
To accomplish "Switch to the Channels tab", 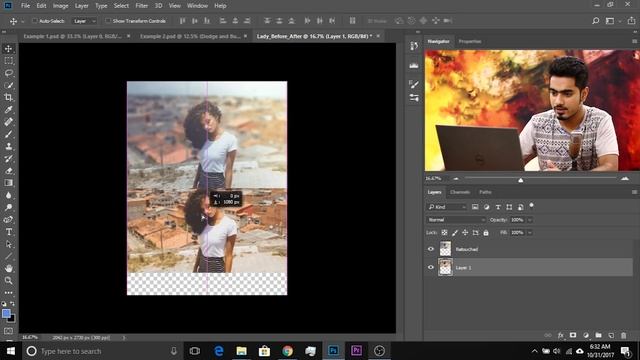I will point(460,192).
